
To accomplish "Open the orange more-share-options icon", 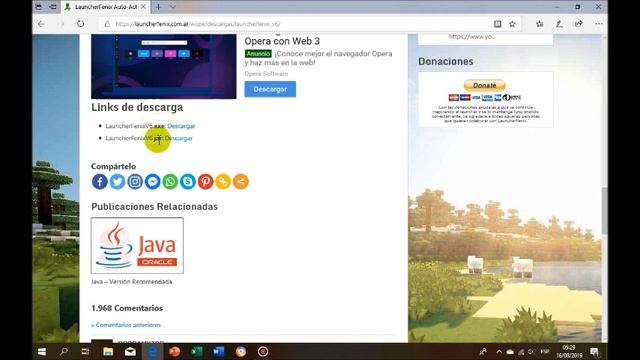I will [x=241, y=182].
